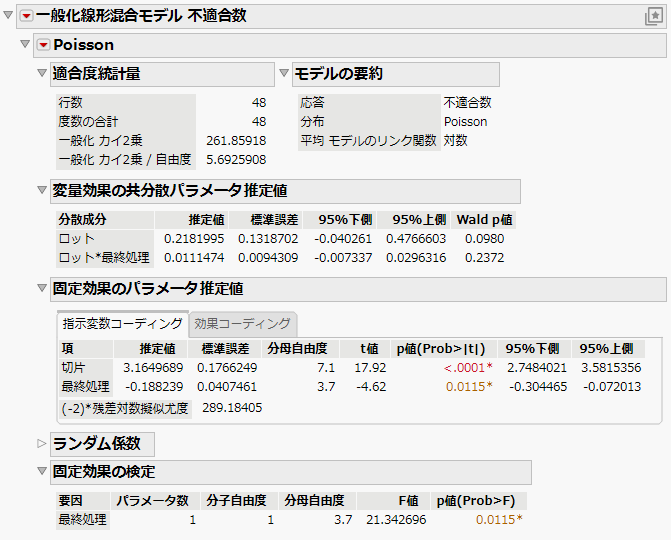
Task: Open red triangle menu for 一般化線形混合モデル
Action: coord(27,16)
